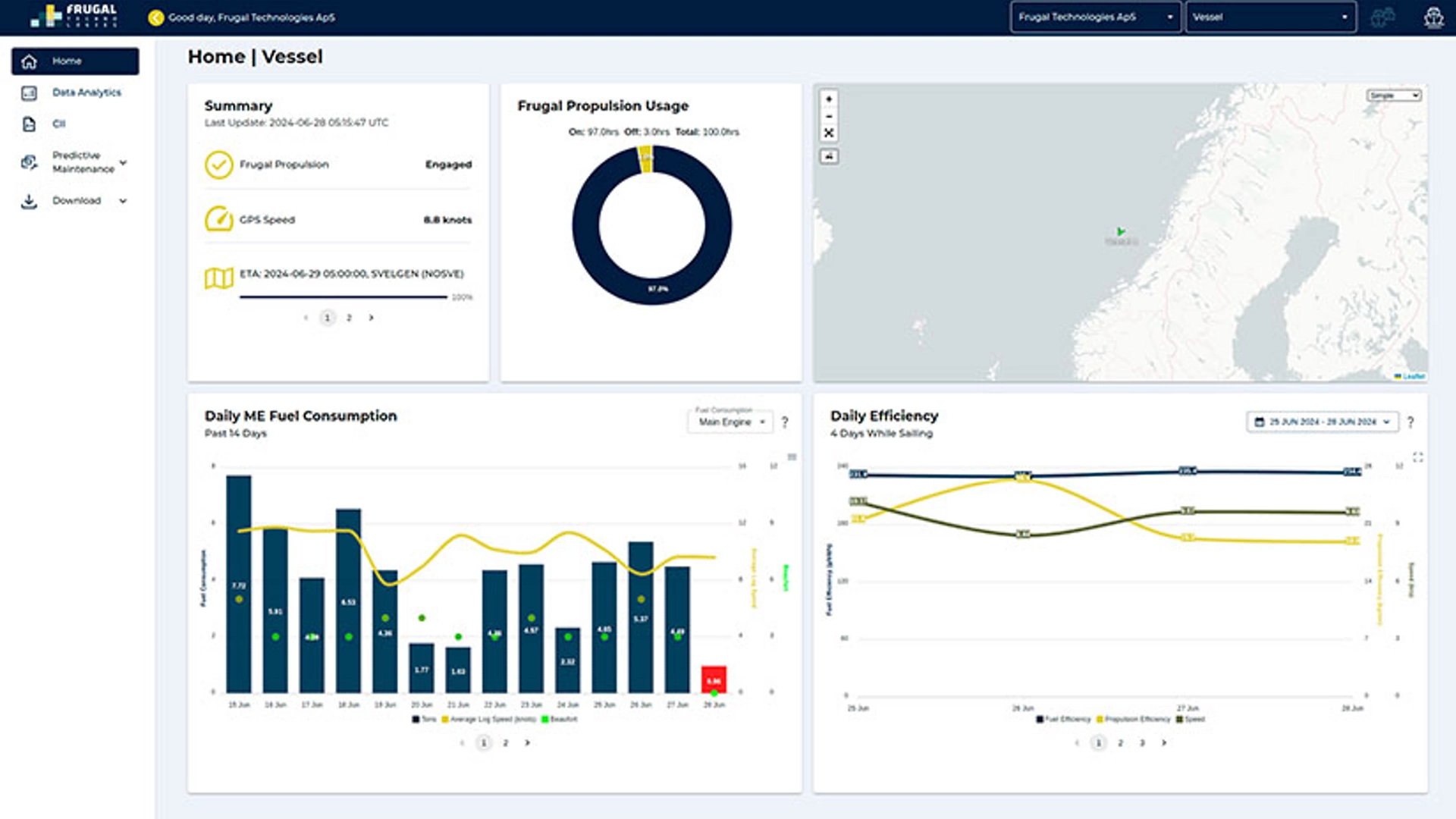The height and width of the screenshot is (819, 1456).
Task: Click the zoom-in plus icon on the map
Action: pyautogui.click(x=830, y=100)
